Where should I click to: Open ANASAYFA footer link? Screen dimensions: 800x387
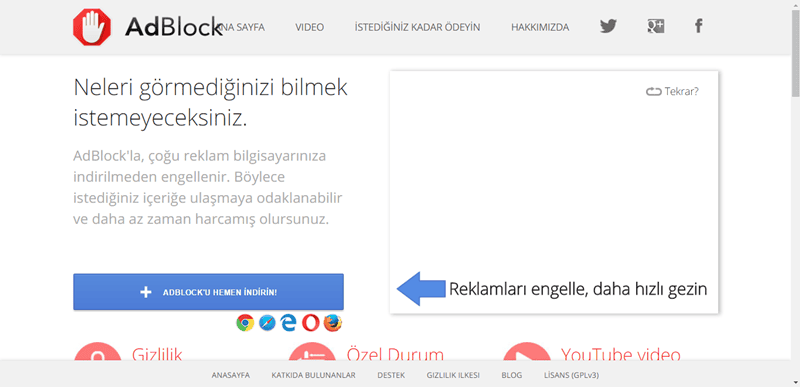pyautogui.click(x=231, y=375)
